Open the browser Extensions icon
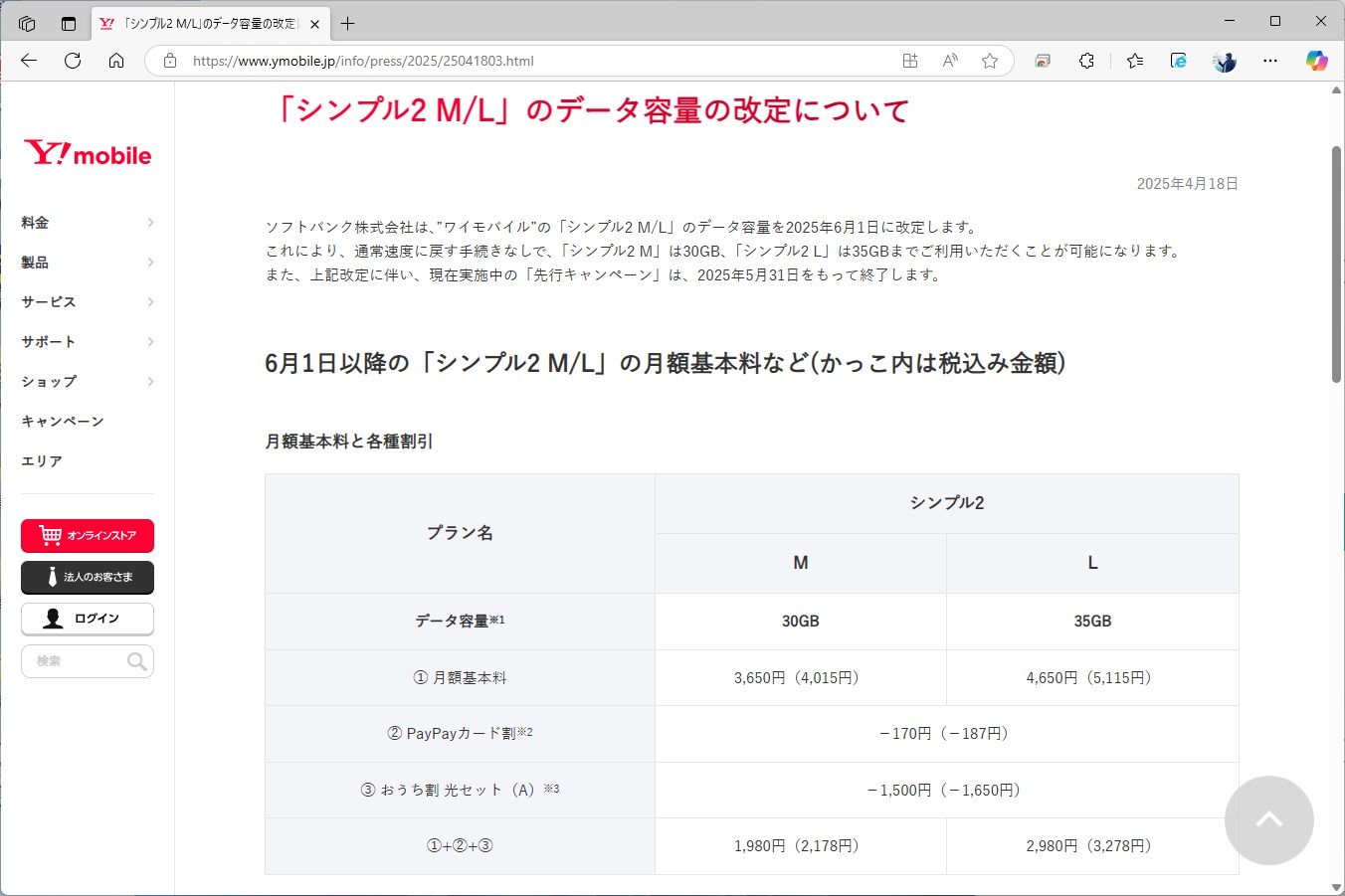The height and width of the screenshot is (896, 1345). pos(1086,60)
